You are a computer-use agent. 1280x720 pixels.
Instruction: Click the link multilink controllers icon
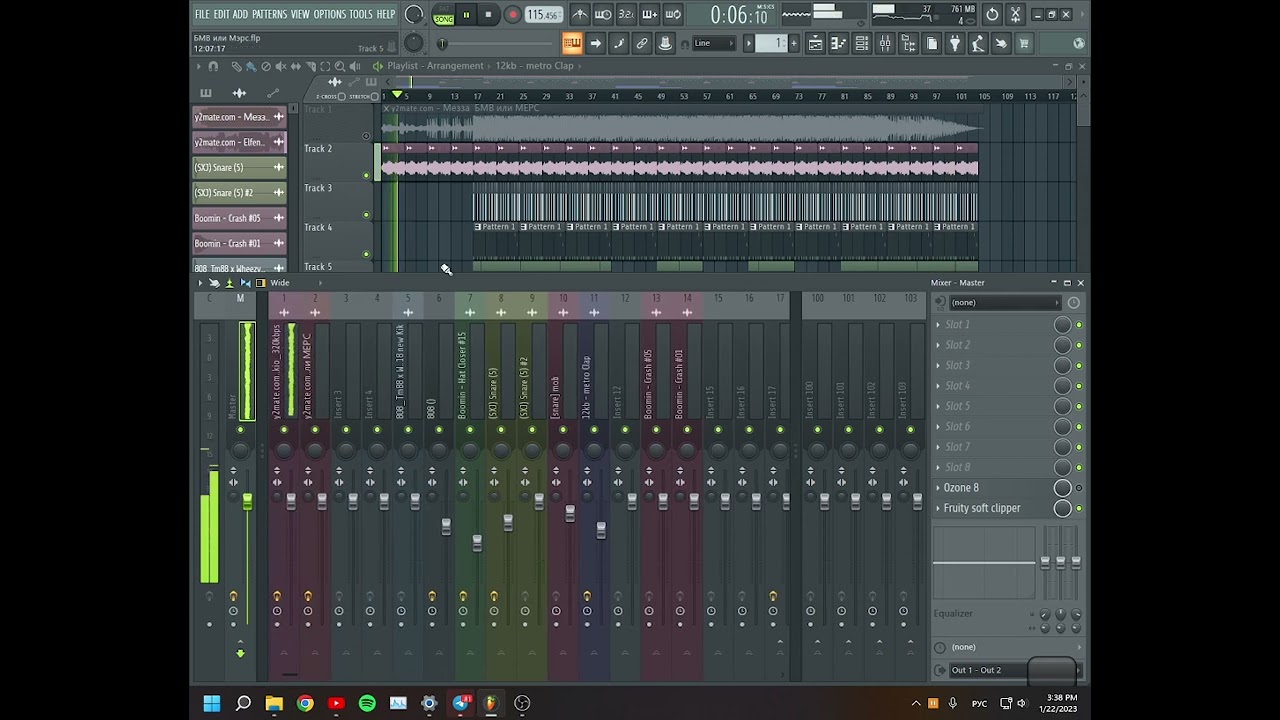click(x=642, y=43)
